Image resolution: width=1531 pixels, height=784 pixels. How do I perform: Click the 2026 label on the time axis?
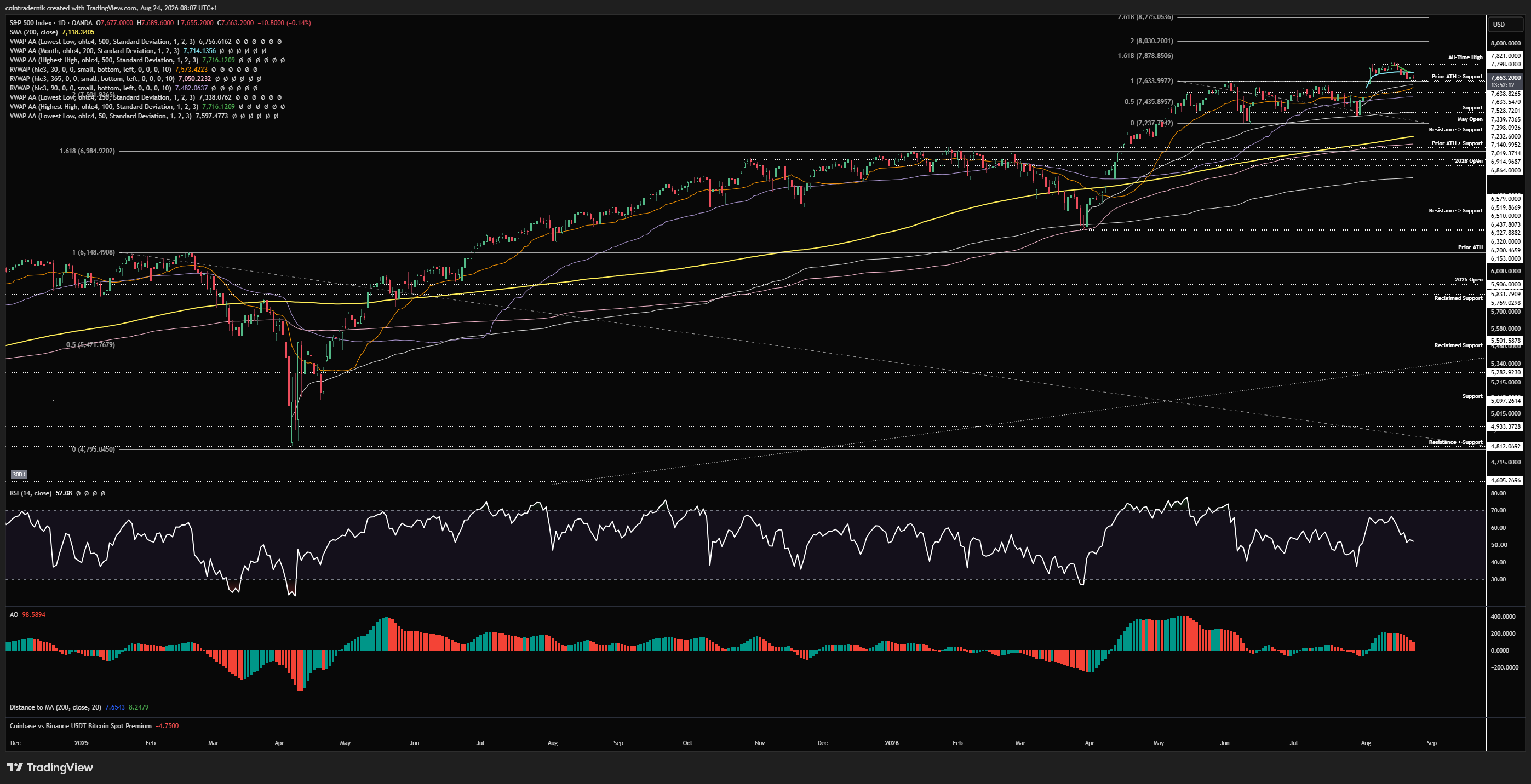tap(892, 743)
